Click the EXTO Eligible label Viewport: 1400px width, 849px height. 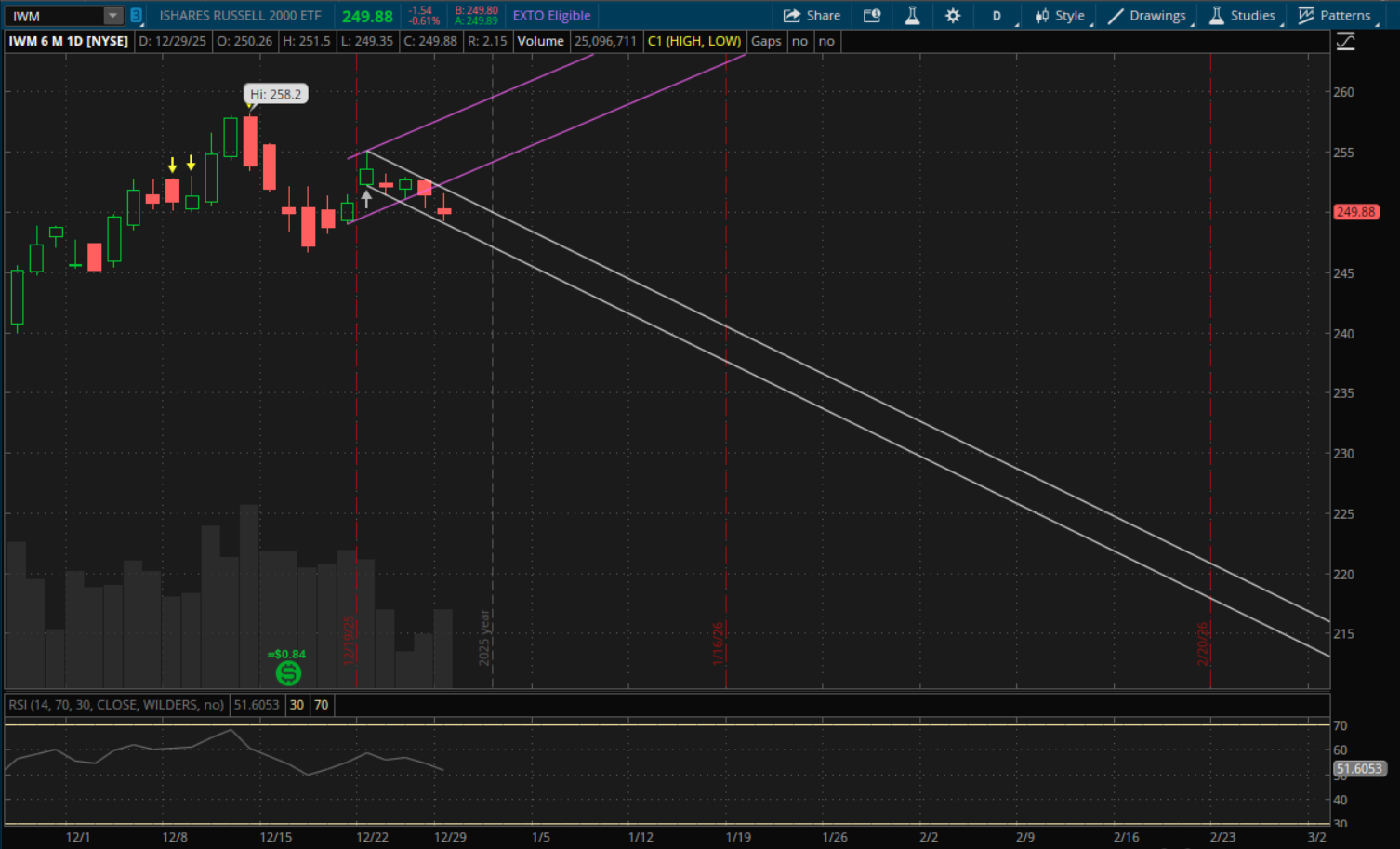coord(551,16)
